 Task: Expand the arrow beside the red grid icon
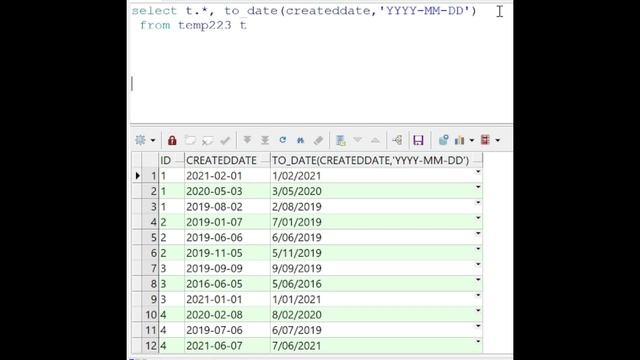coord(498,140)
